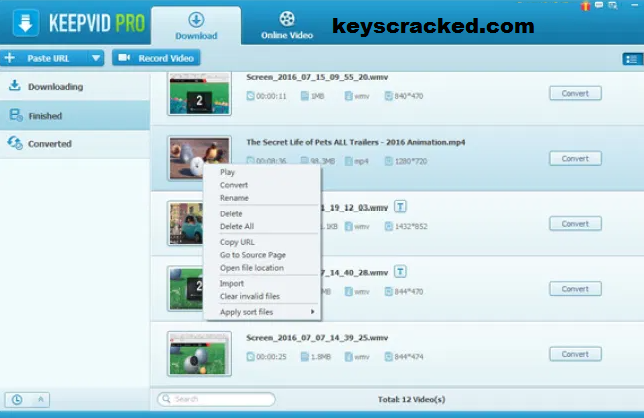Open the Download tab
644x418 pixels.
196,25
